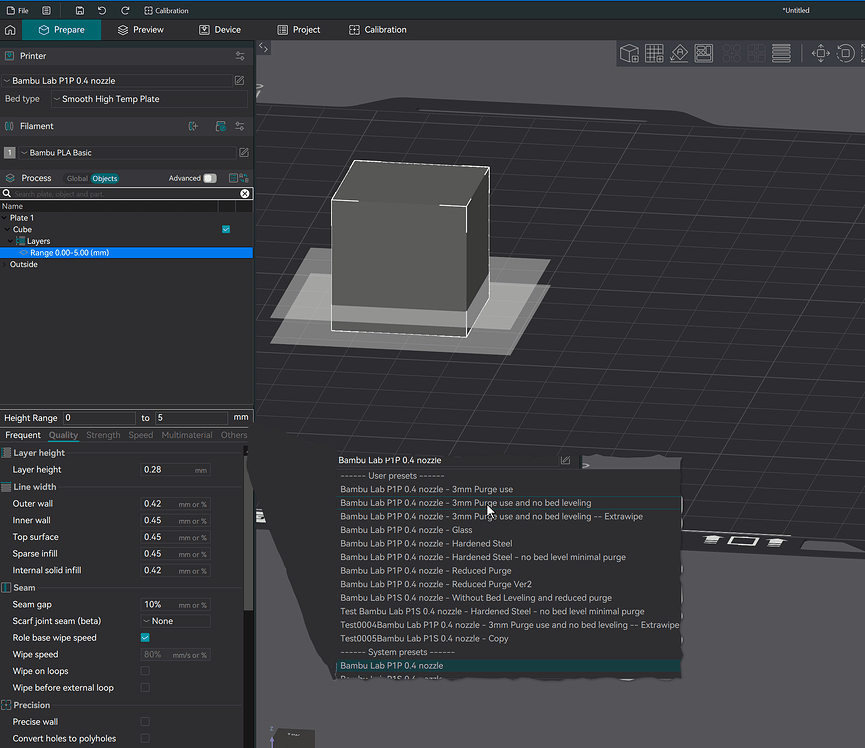The image size is (865, 748).
Task: Collapse the sidebar with the arrow icon
Action: (x=264, y=48)
